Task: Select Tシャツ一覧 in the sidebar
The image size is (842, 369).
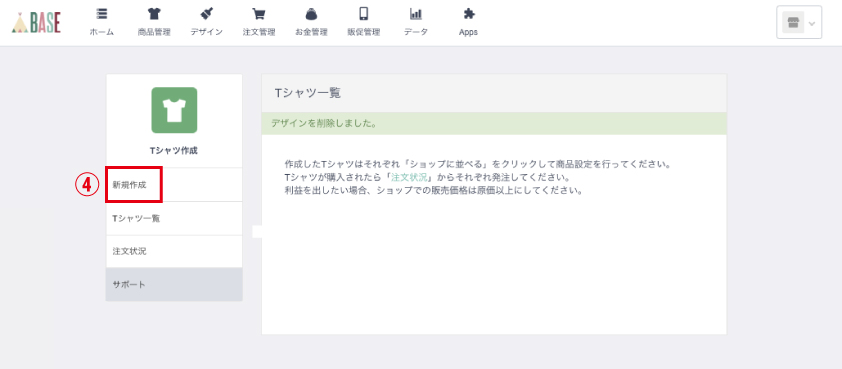Action: pos(174,219)
